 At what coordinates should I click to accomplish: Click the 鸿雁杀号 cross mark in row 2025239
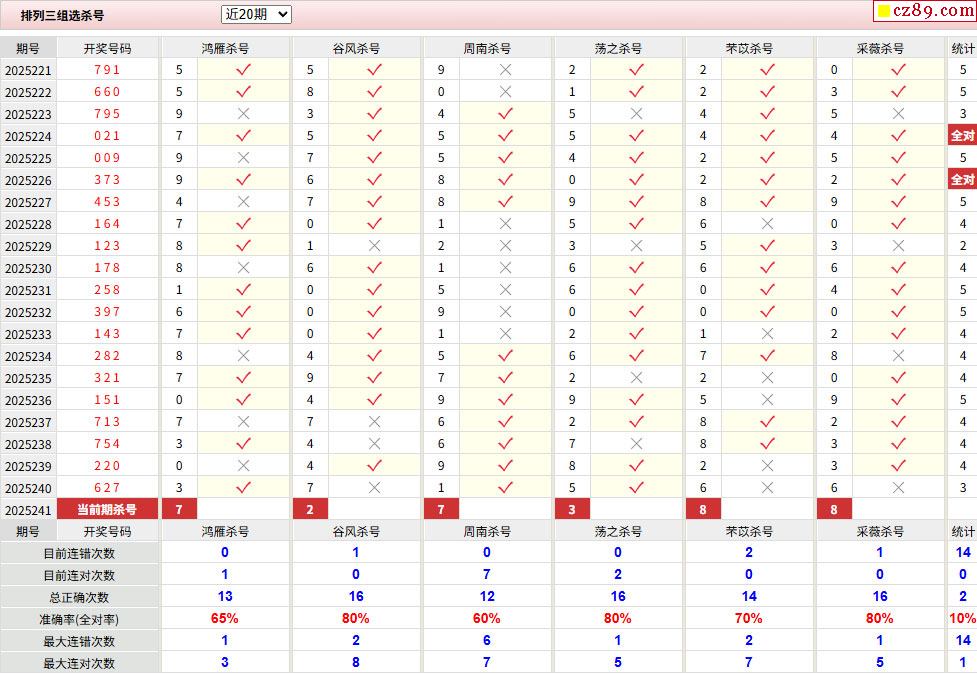(x=244, y=466)
